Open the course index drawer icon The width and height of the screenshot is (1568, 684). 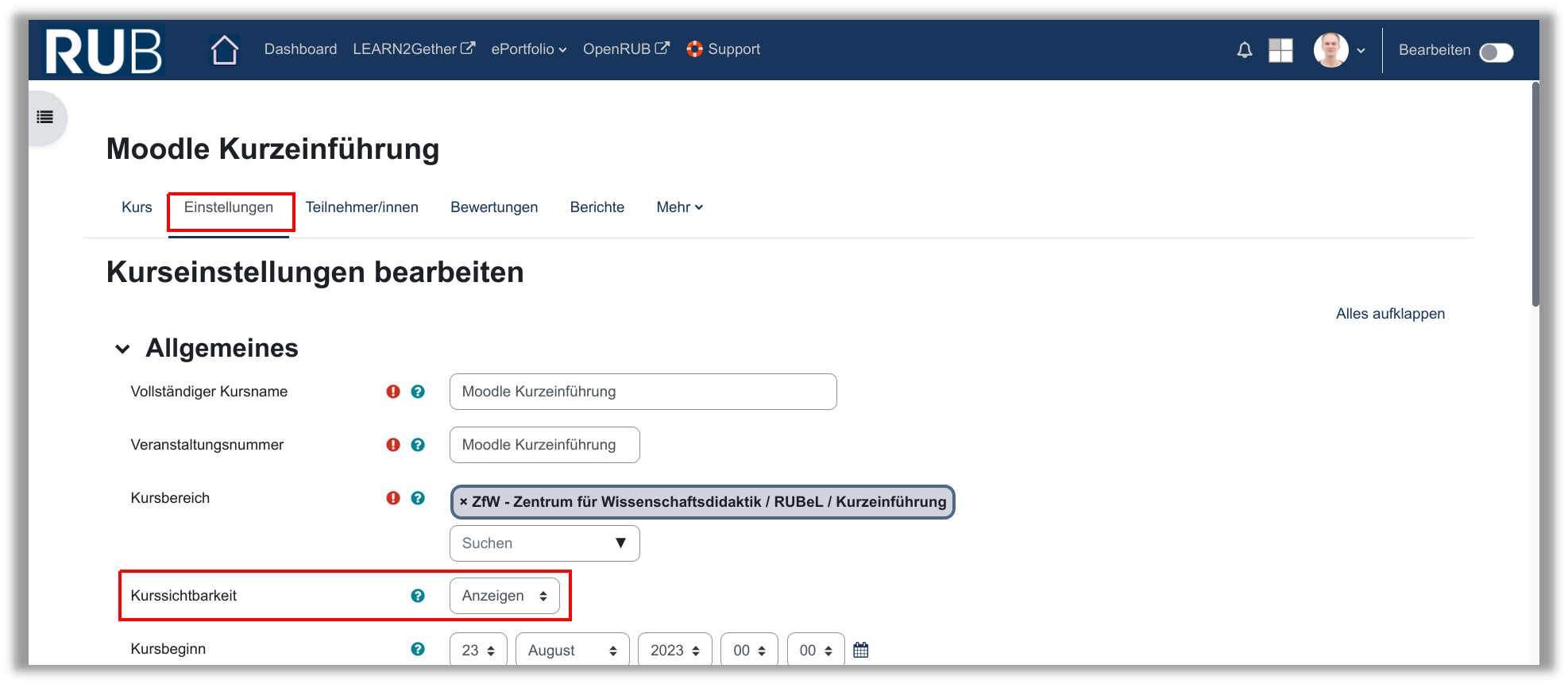coord(45,118)
